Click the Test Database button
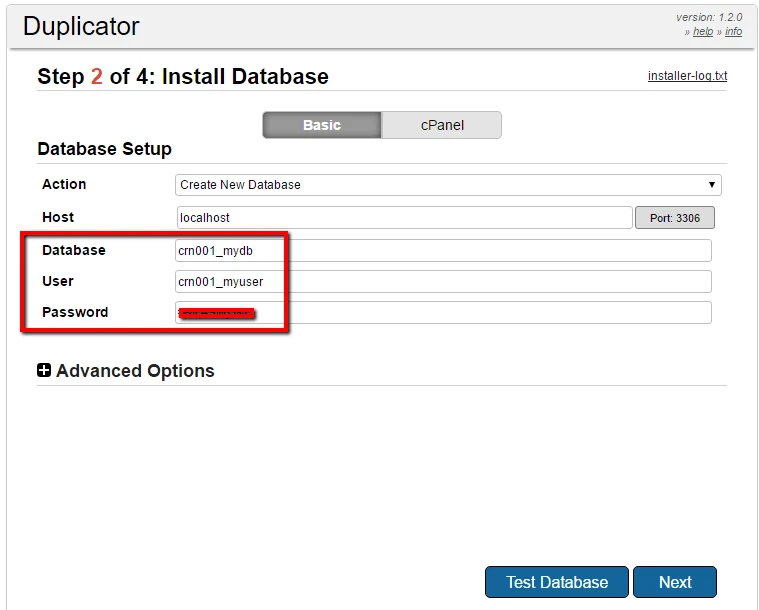 coord(557,582)
